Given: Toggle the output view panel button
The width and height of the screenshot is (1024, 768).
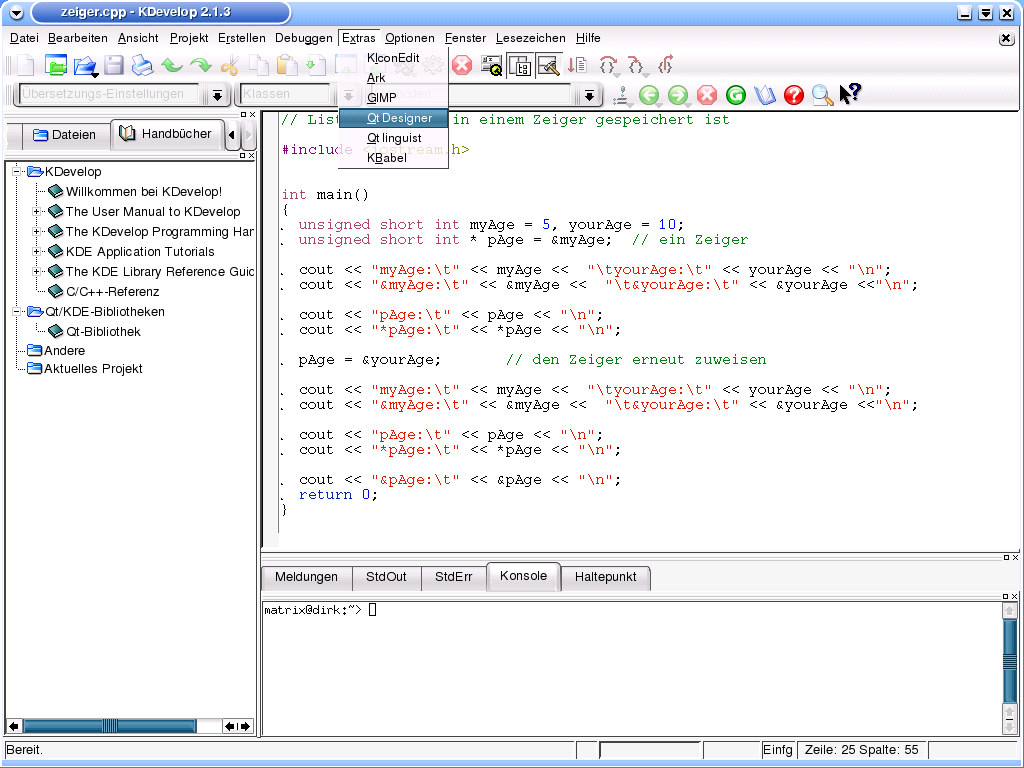Looking at the screenshot, I should pos(548,66).
